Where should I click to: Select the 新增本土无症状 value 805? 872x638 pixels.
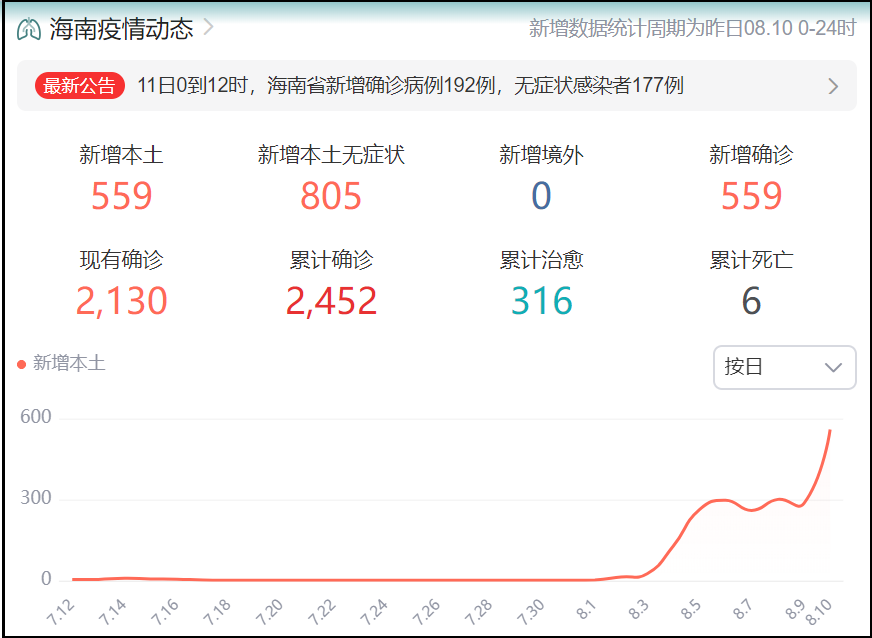click(x=331, y=196)
